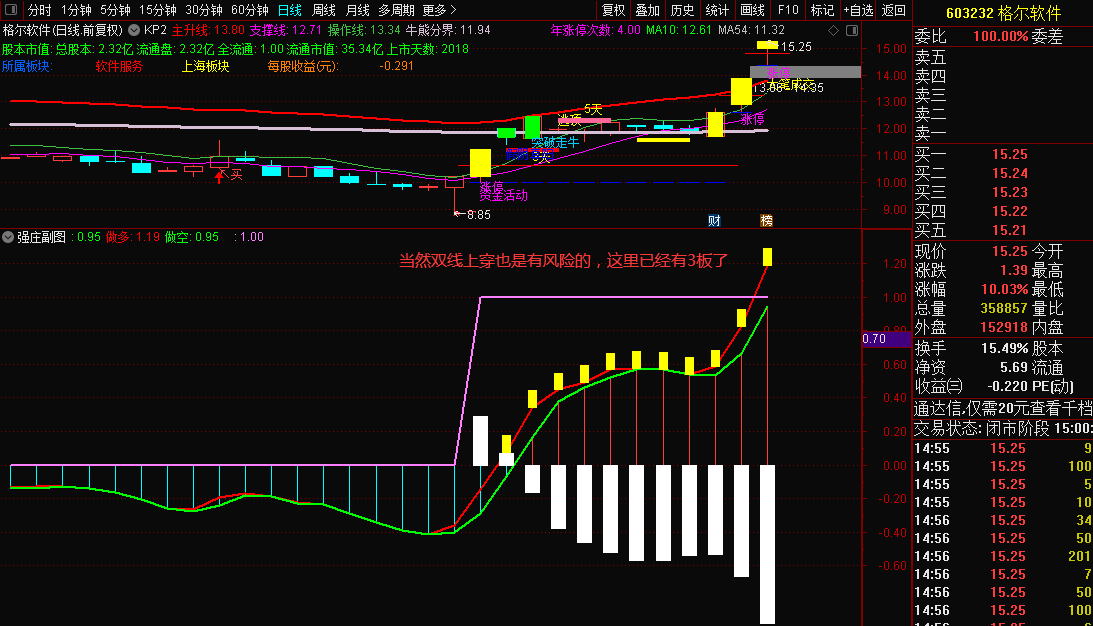Click the diamond marker icon above the chart

click(834, 31)
